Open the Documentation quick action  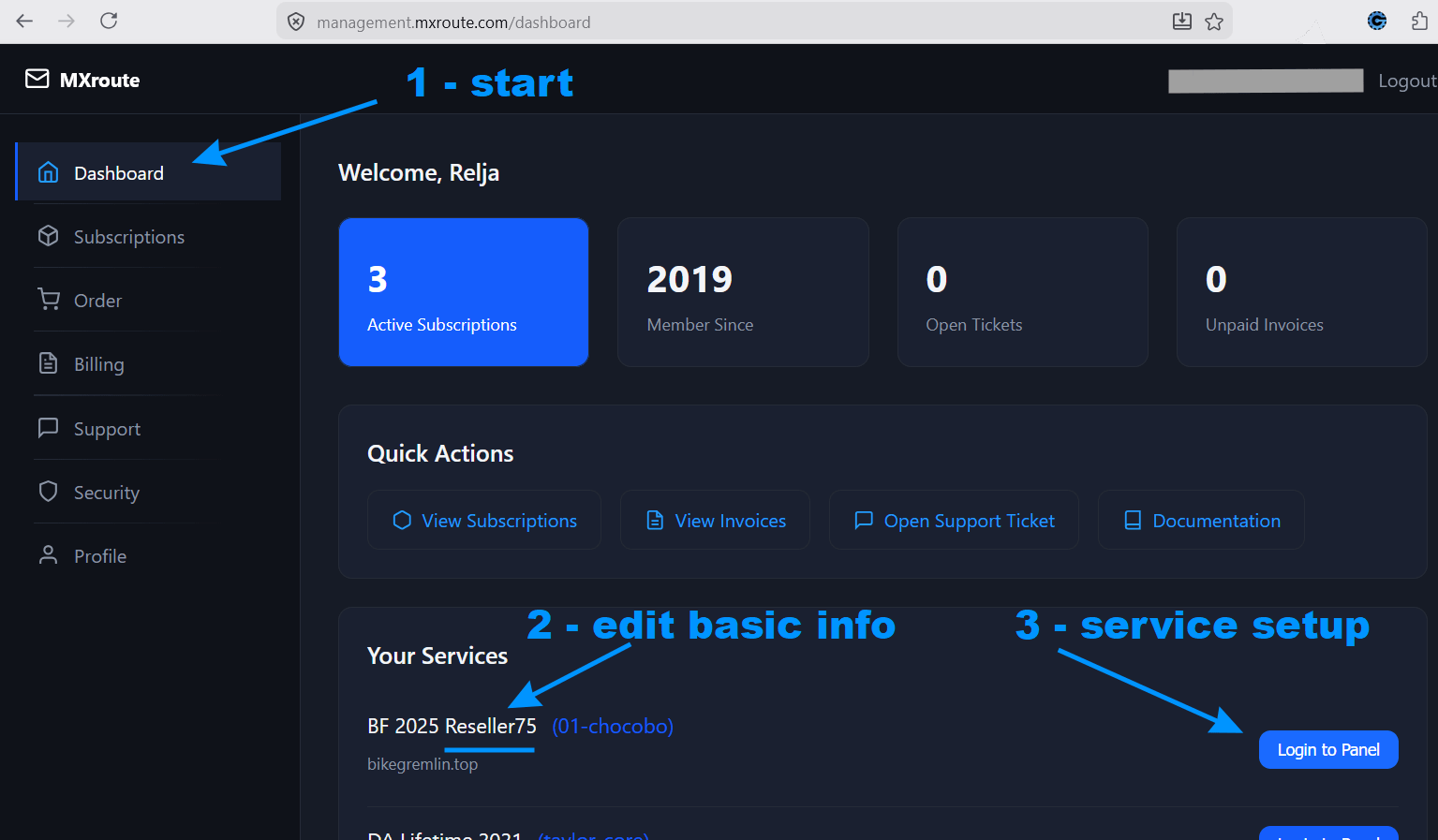1201,520
